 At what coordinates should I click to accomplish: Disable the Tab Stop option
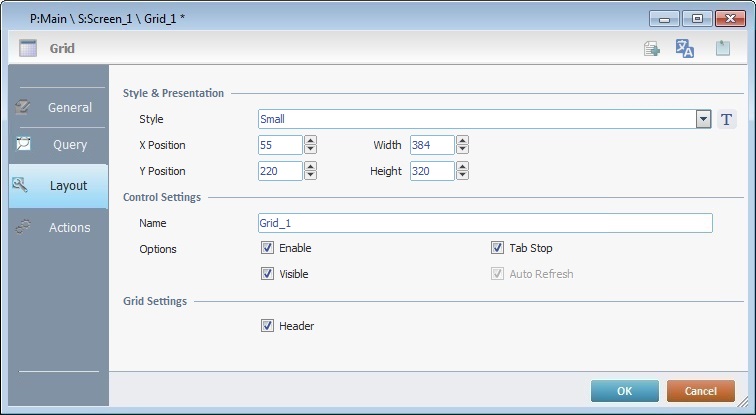[497, 248]
